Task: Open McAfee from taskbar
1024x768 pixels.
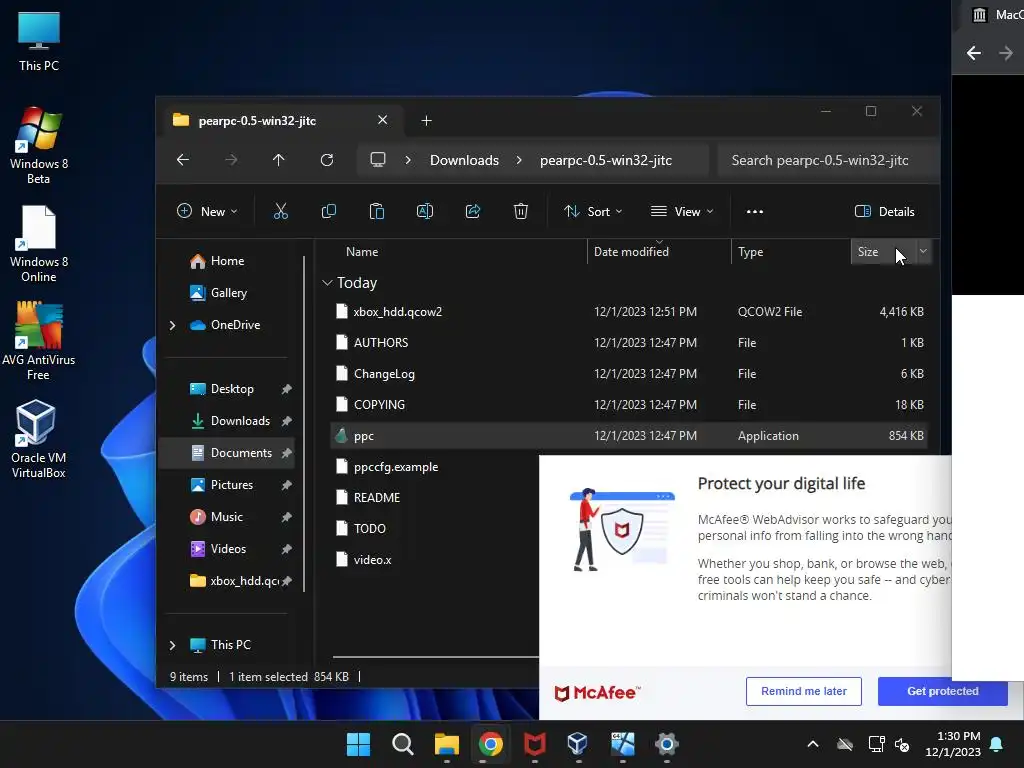Action: coord(534,744)
